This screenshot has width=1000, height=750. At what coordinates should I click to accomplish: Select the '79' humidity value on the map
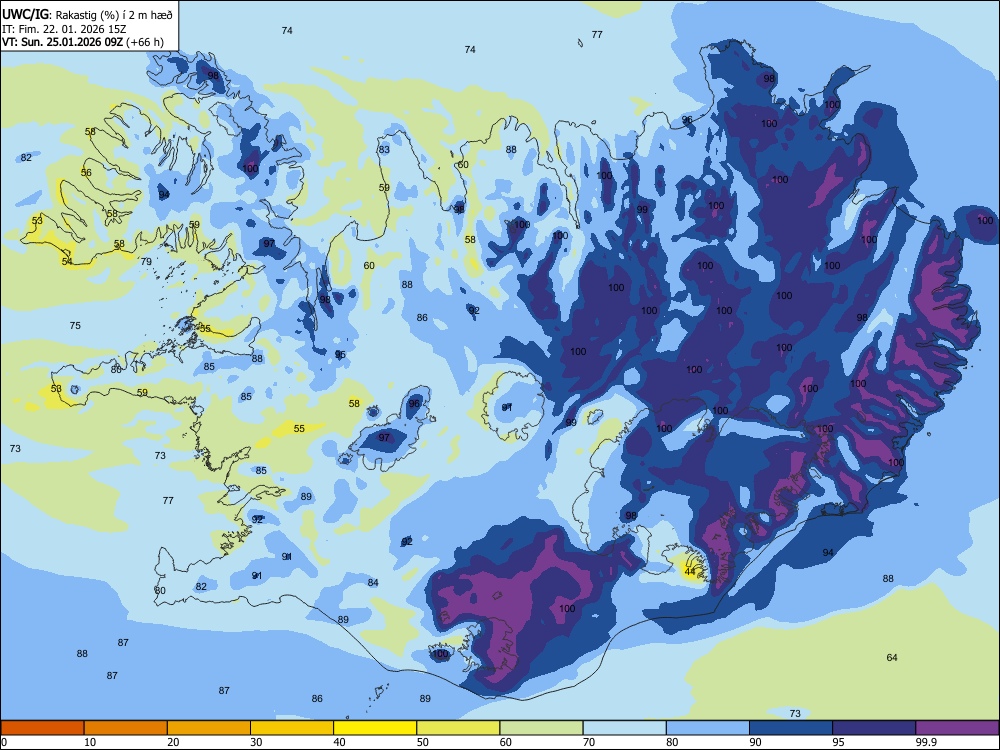[146, 261]
